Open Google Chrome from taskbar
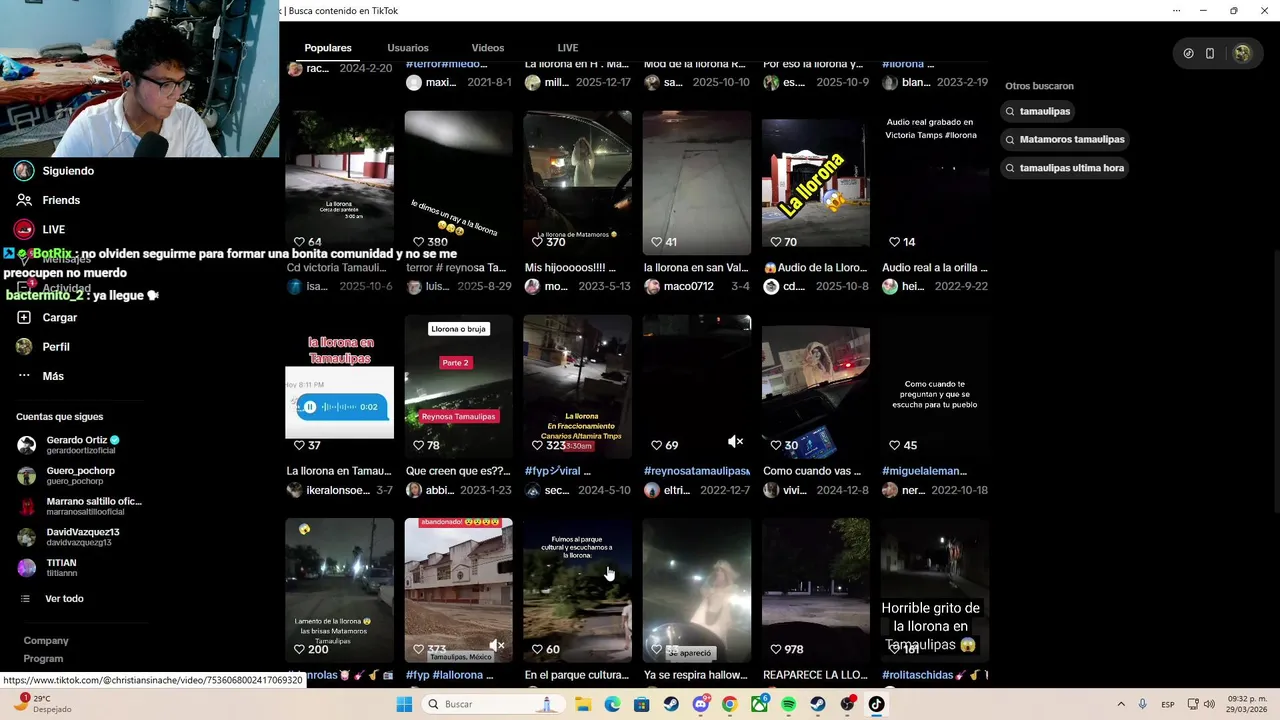Image resolution: width=1280 pixels, height=720 pixels. (730, 704)
